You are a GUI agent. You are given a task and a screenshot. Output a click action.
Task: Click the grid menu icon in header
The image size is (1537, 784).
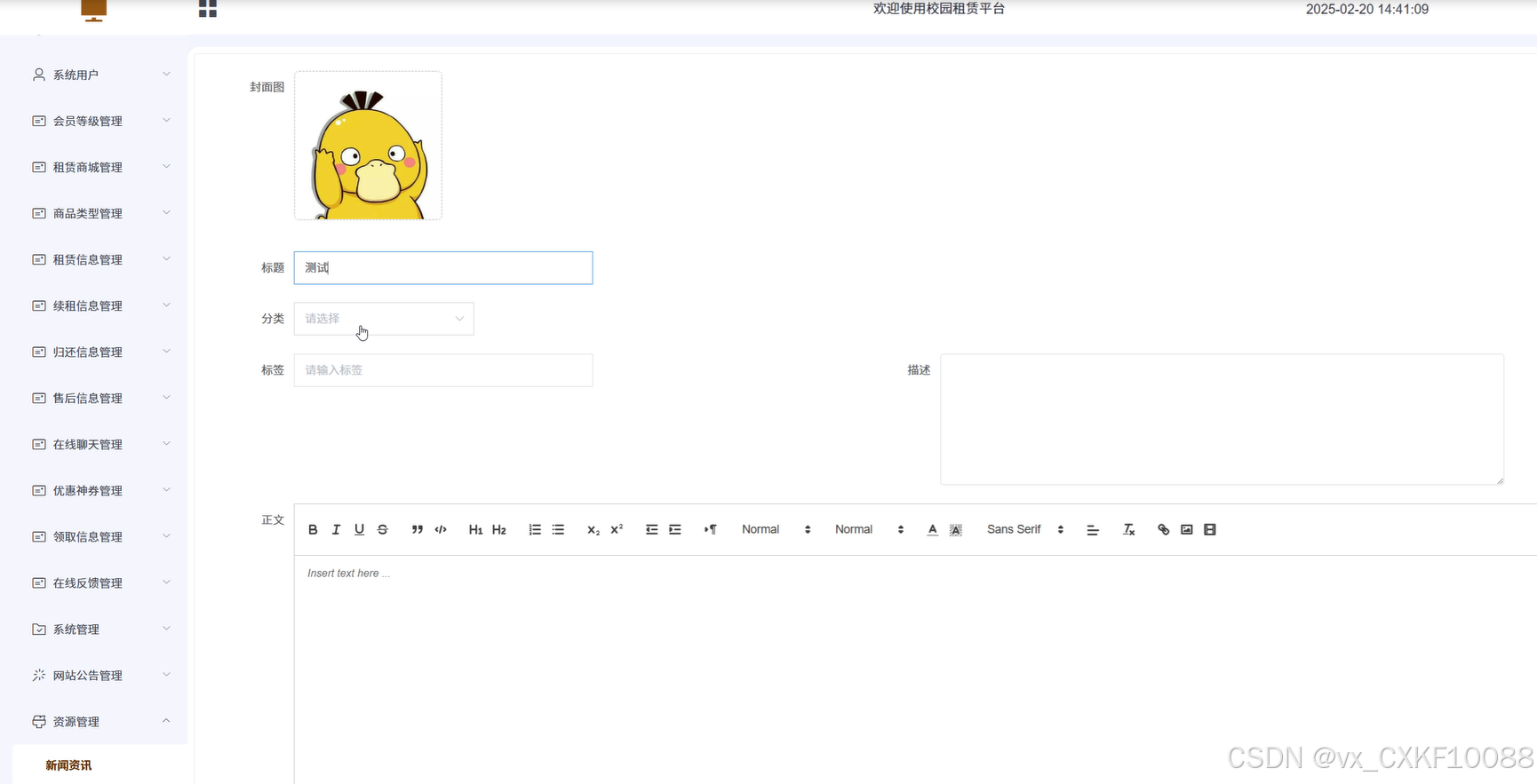[208, 9]
